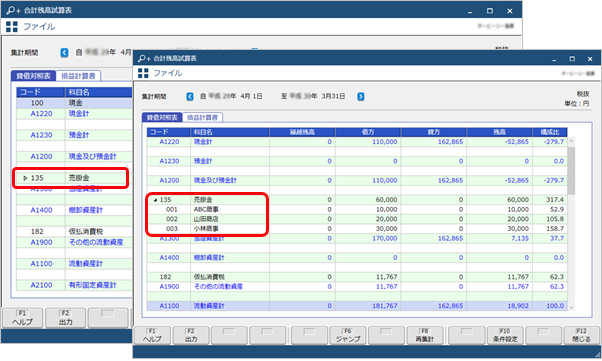Click back window title bar search icon
Image resolution: width=602 pixels, height=361 pixels.
[x=13, y=10]
